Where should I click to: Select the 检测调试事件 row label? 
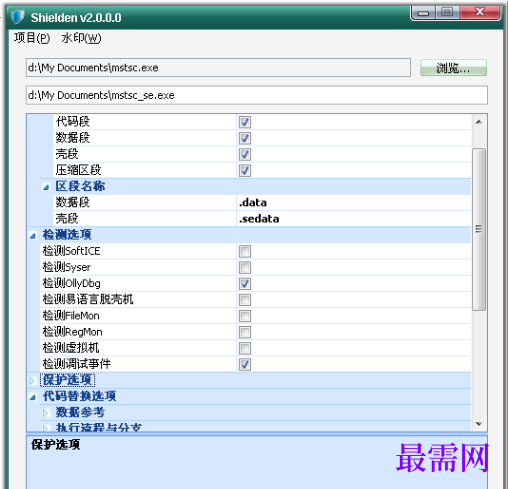pos(77,364)
